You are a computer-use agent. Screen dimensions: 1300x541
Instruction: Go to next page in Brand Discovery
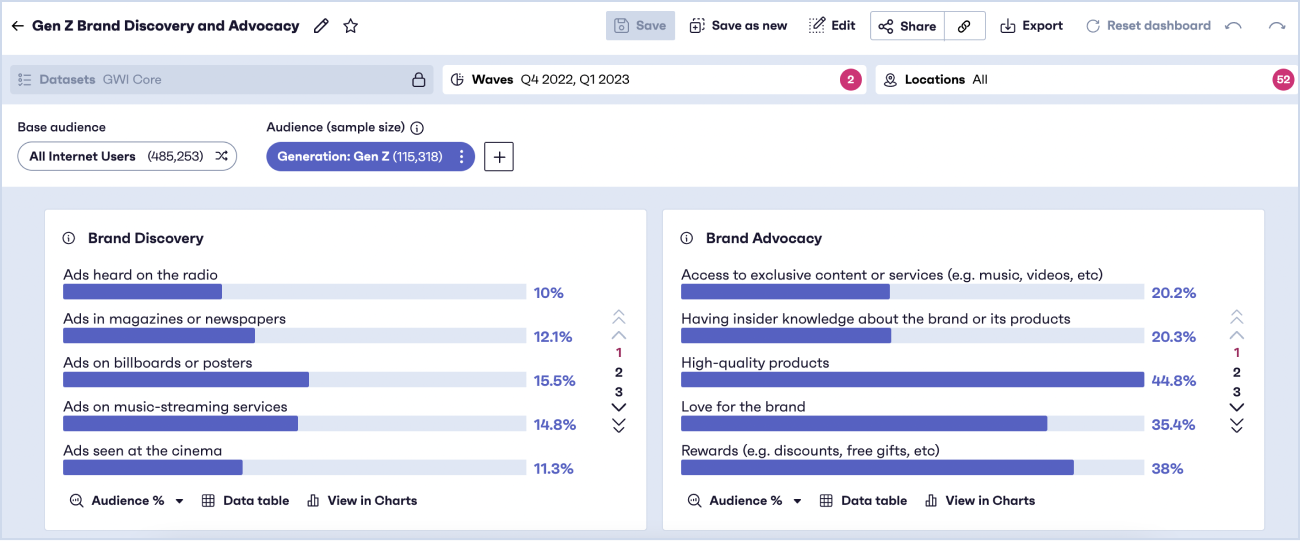click(x=619, y=407)
